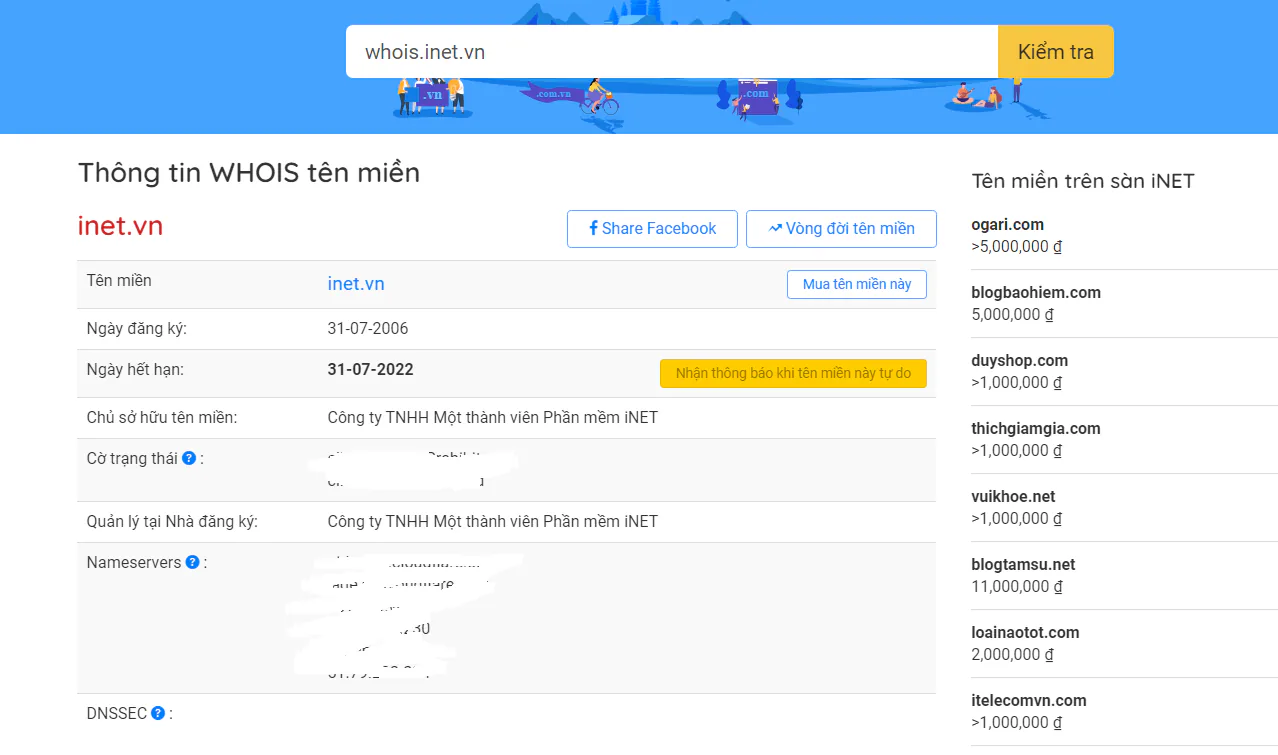Image resolution: width=1278 pixels, height=755 pixels.
Task: Click the red inet.vn heading
Action: [x=120, y=227]
